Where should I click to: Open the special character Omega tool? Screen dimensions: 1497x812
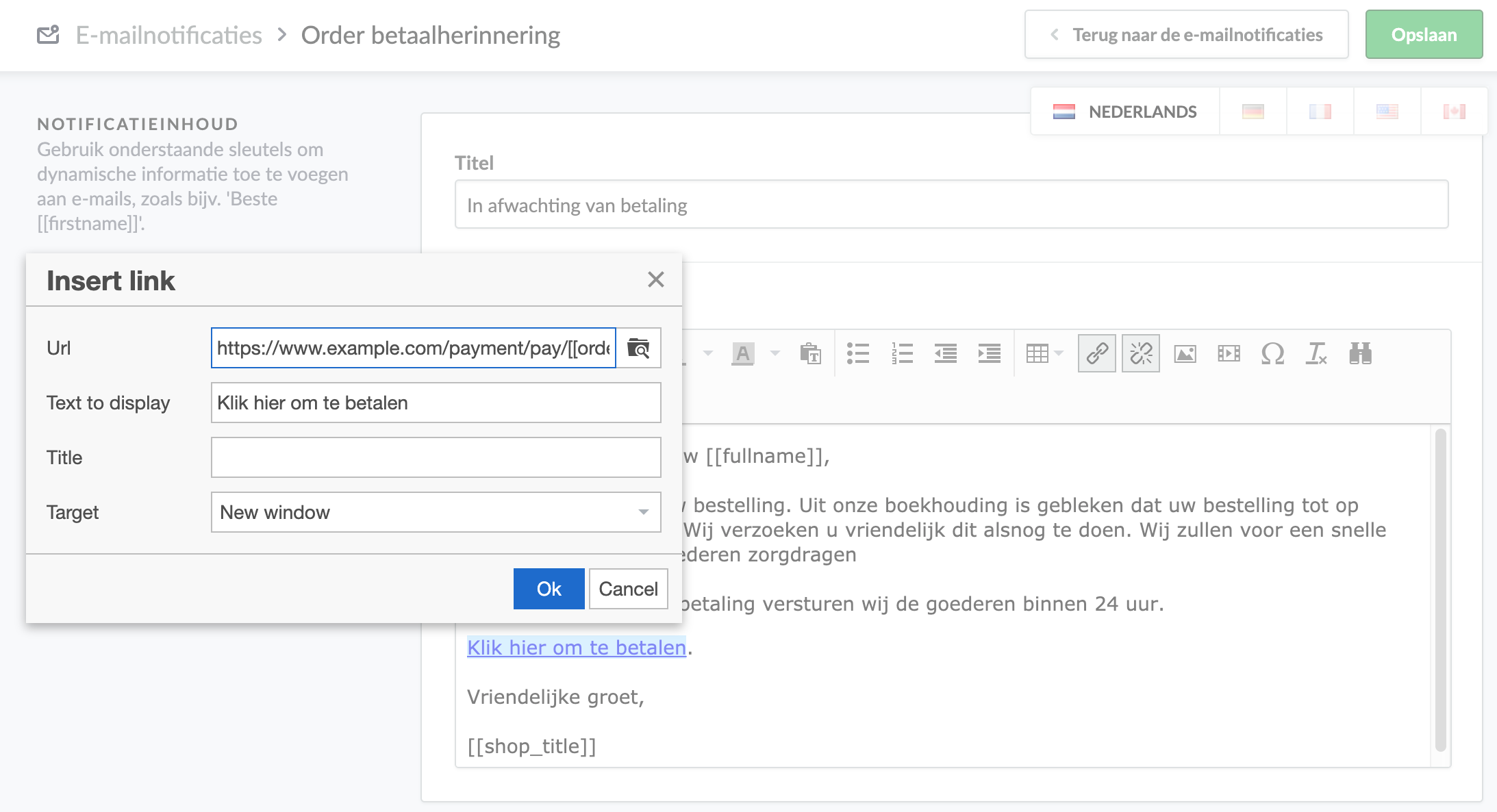(1272, 353)
